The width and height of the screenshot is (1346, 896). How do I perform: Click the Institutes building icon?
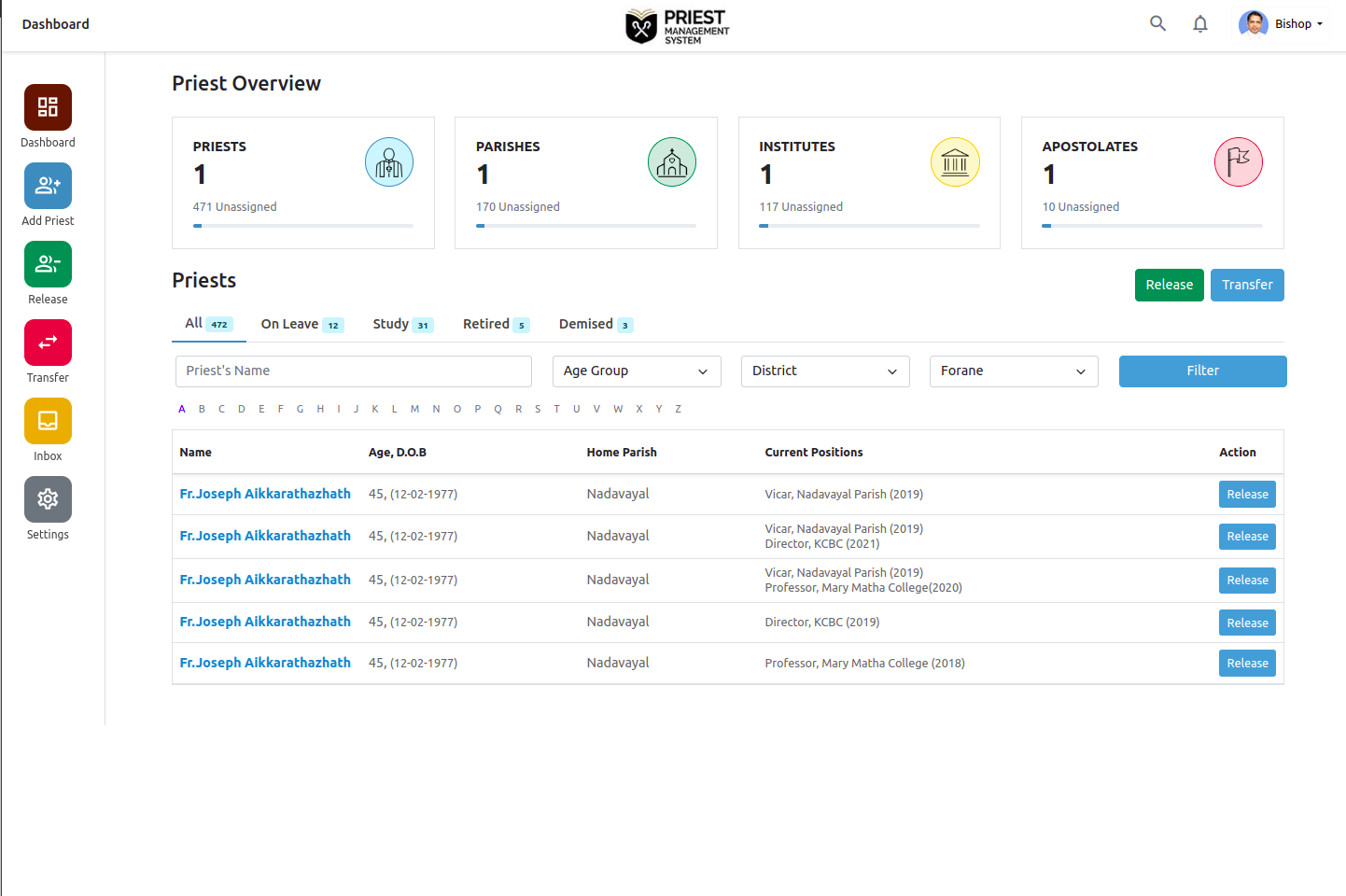pyautogui.click(x=955, y=162)
